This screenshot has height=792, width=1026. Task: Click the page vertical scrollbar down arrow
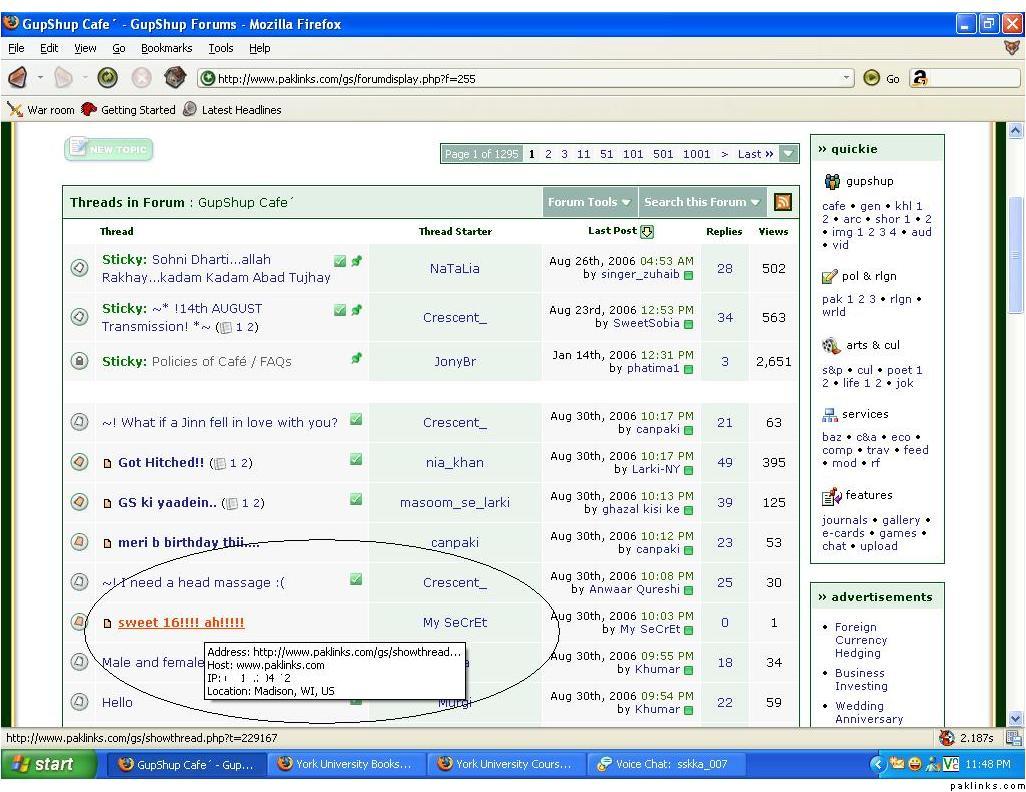click(1016, 718)
